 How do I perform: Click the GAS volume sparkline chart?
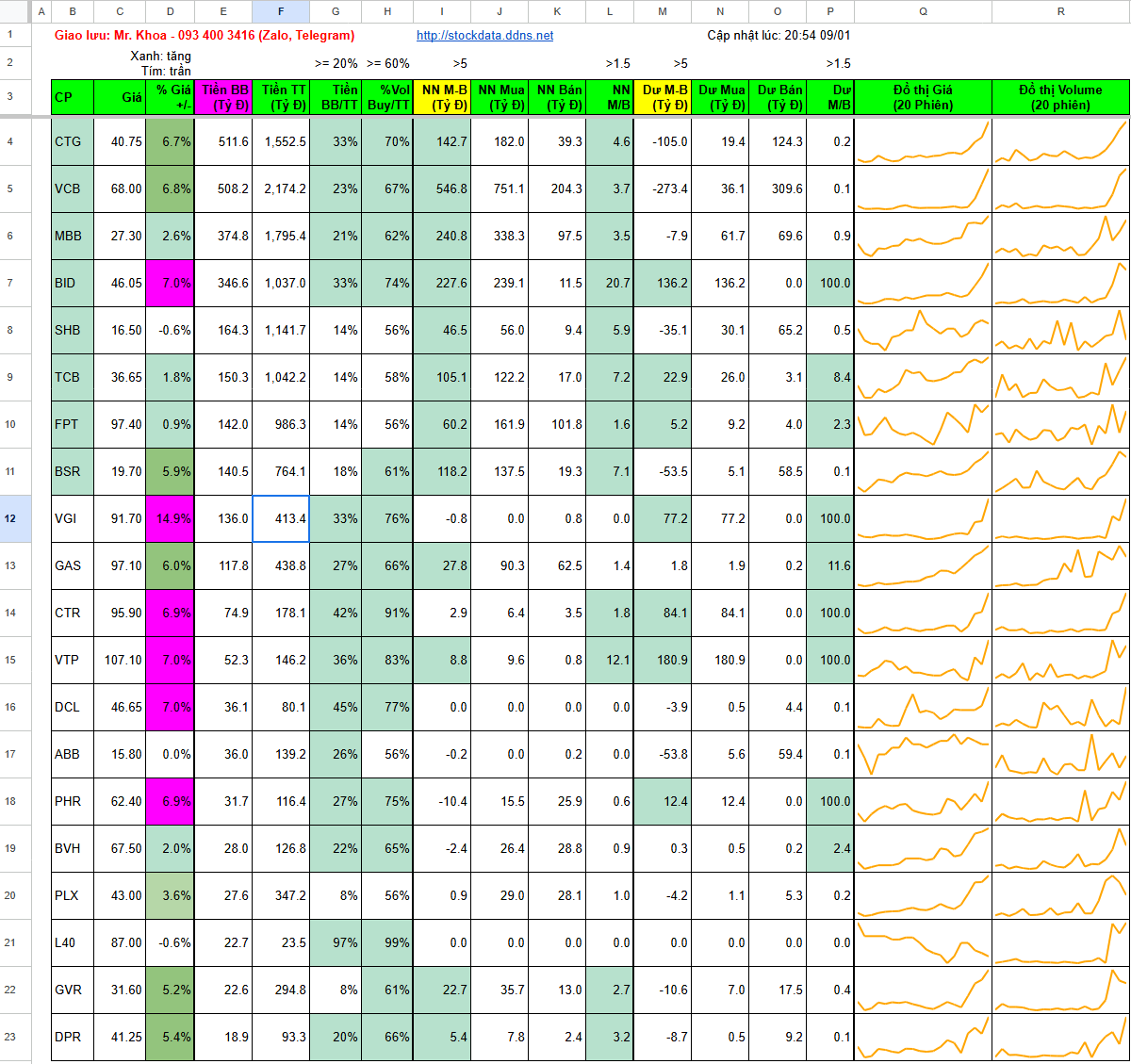[x=1060, y=565]
